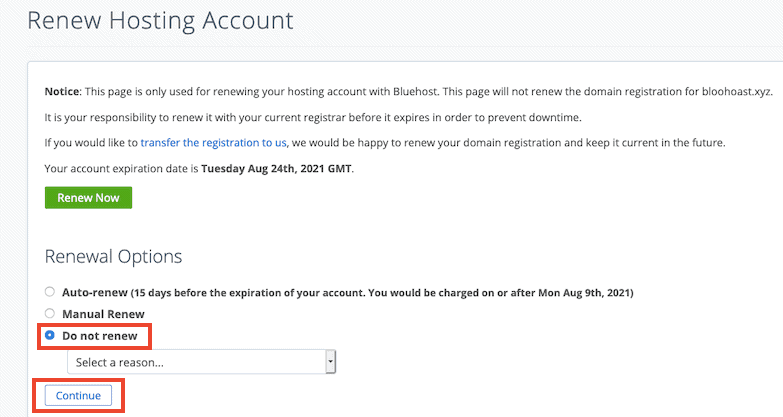Click the "Your account expiration date is" text
This screenshot has height=417, width=783.
(x=122, y=168)
